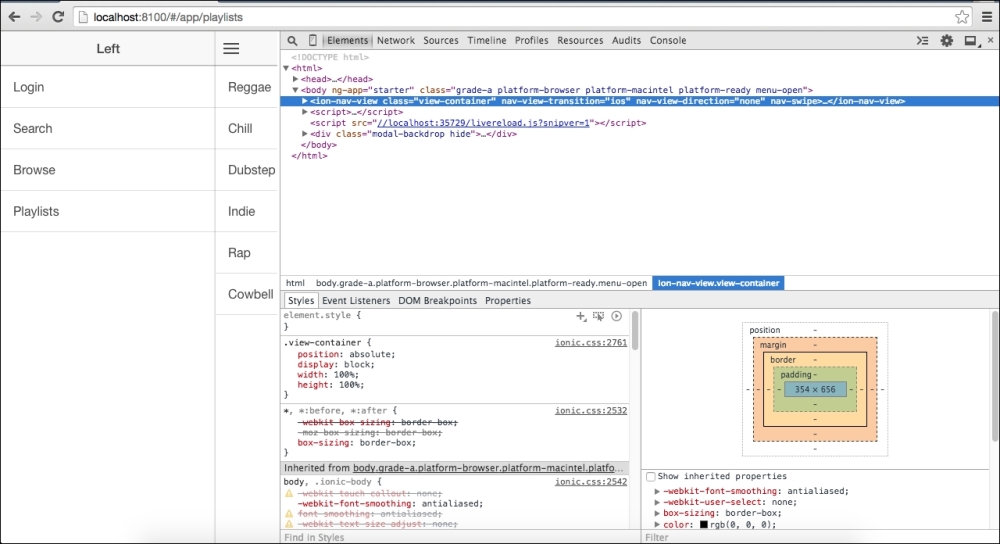
Task: Toggle device mode phone icon
Action: tap(312, 40)
